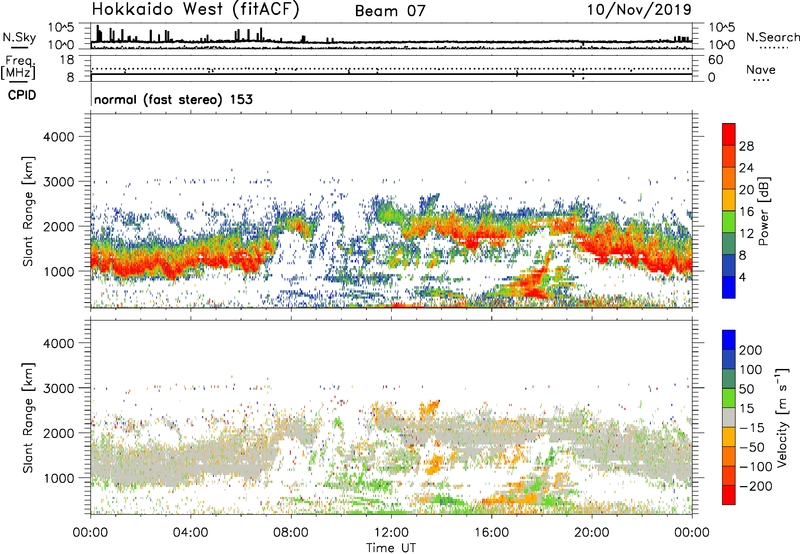Click the yellow Power colorbar segment between 16 and 20
This screenshot has height=554, width=800.
(729, 200)
